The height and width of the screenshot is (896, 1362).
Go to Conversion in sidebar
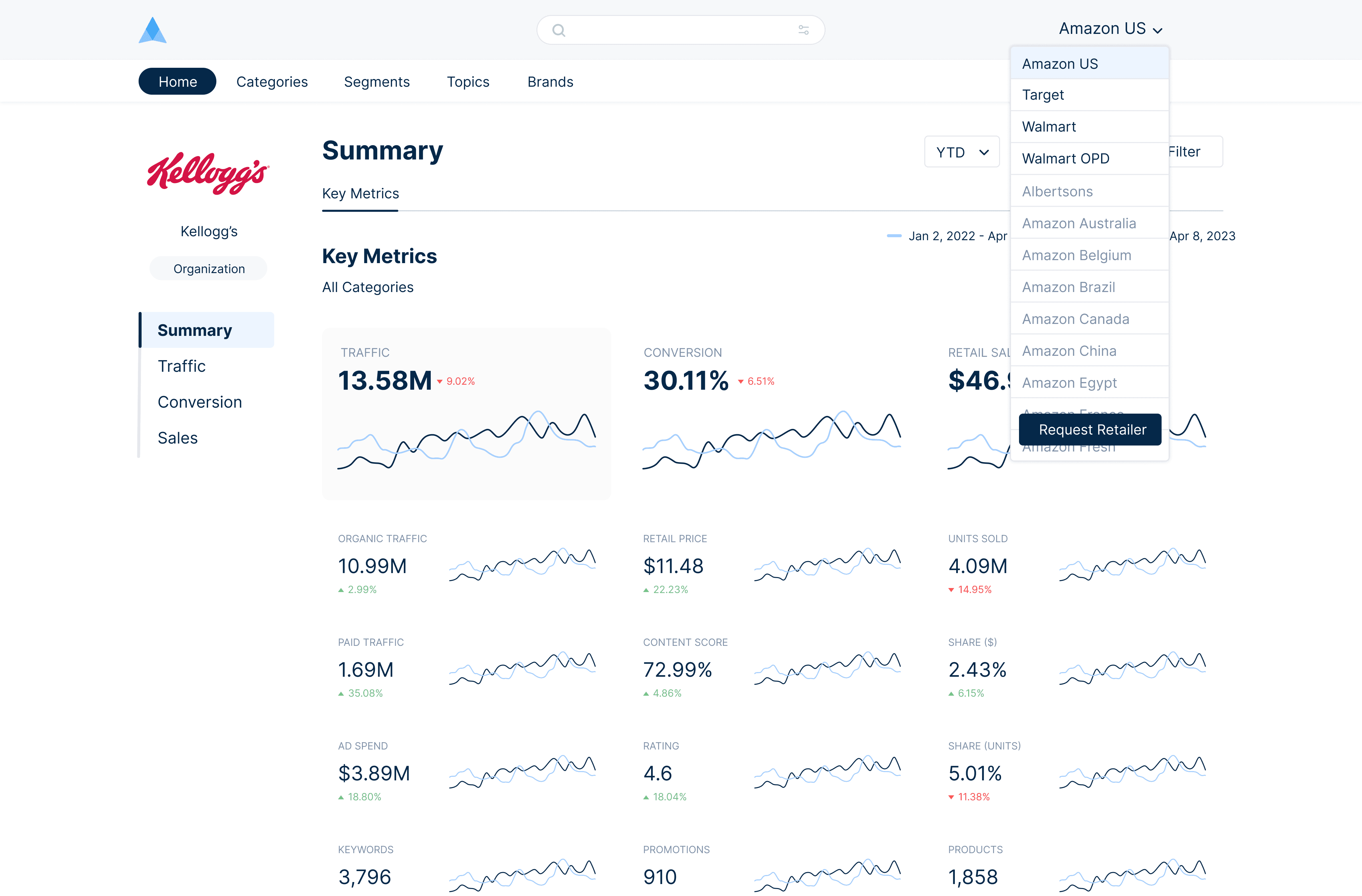point(200,402)
